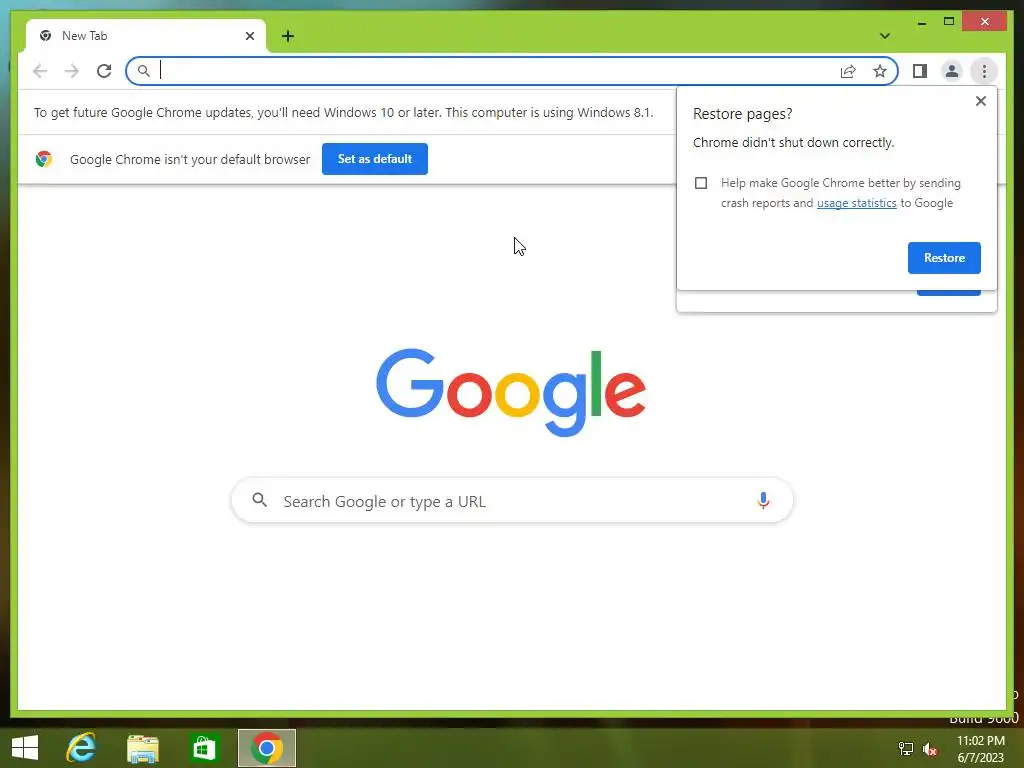The height and width of the screenshot is (768, 1024).
Task: Launch Internet Explorer from taskbar
Action: [81, 748]
